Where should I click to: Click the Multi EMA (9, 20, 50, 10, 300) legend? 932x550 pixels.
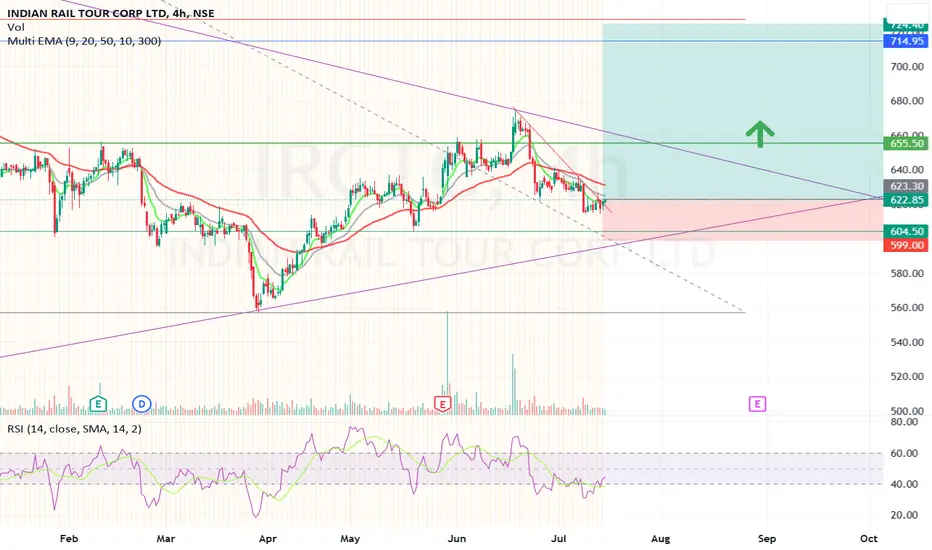click(x=84, y=41)
